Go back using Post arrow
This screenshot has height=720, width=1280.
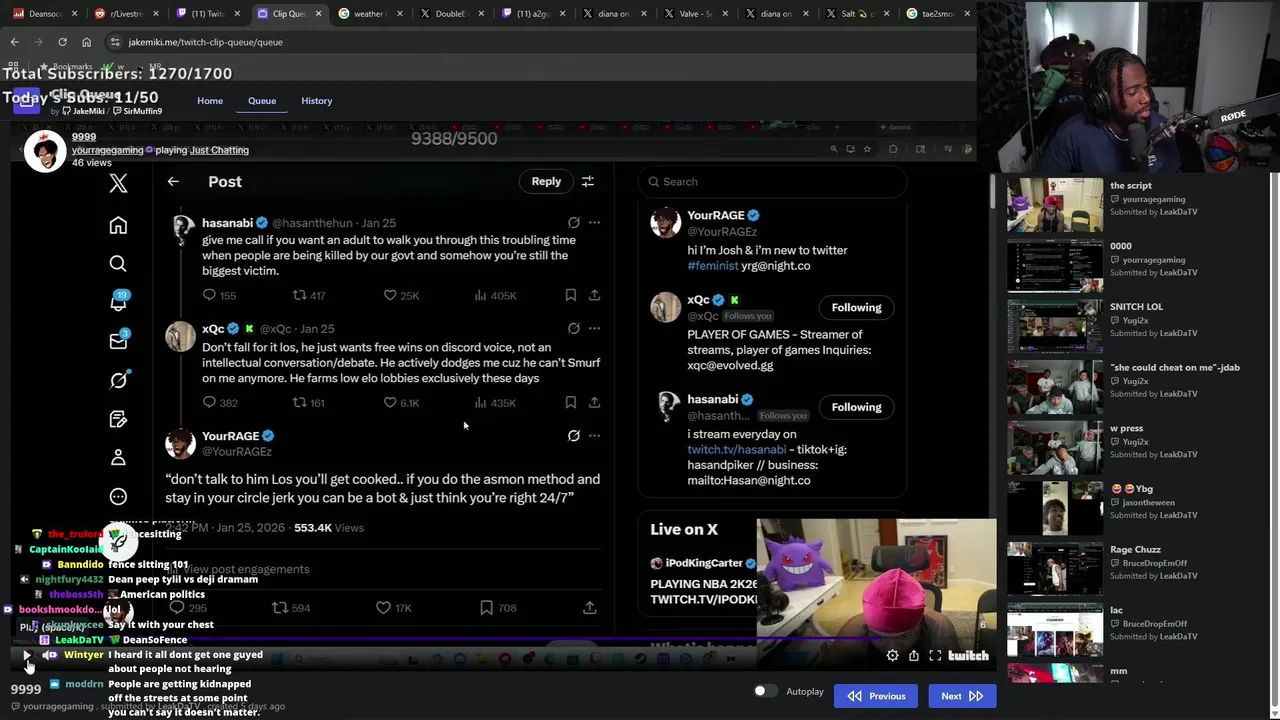click(x=173, y=182)
